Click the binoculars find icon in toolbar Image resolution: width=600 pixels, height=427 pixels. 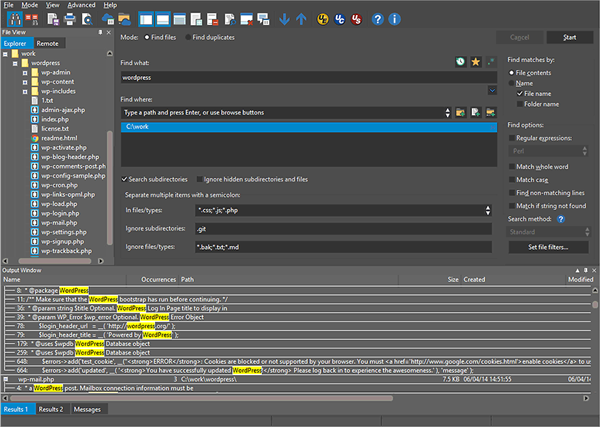point(13,19)
